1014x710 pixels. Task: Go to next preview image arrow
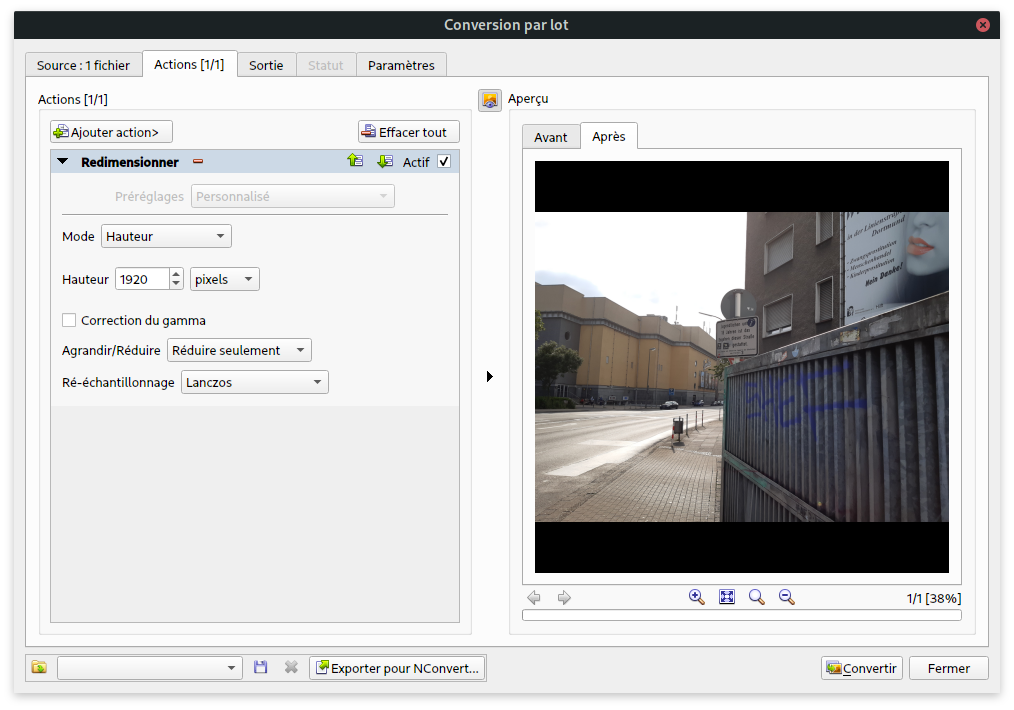pos(564,597)
